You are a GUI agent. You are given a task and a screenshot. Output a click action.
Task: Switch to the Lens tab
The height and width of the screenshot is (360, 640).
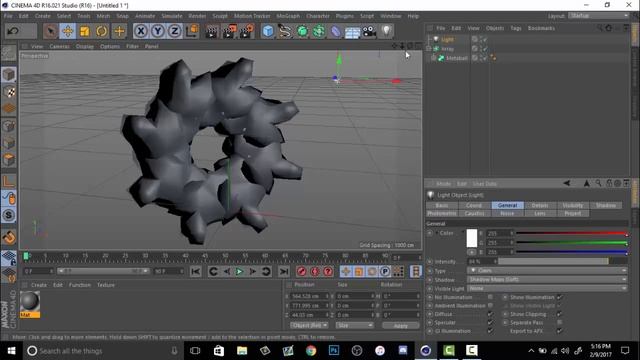click(540, 213)
